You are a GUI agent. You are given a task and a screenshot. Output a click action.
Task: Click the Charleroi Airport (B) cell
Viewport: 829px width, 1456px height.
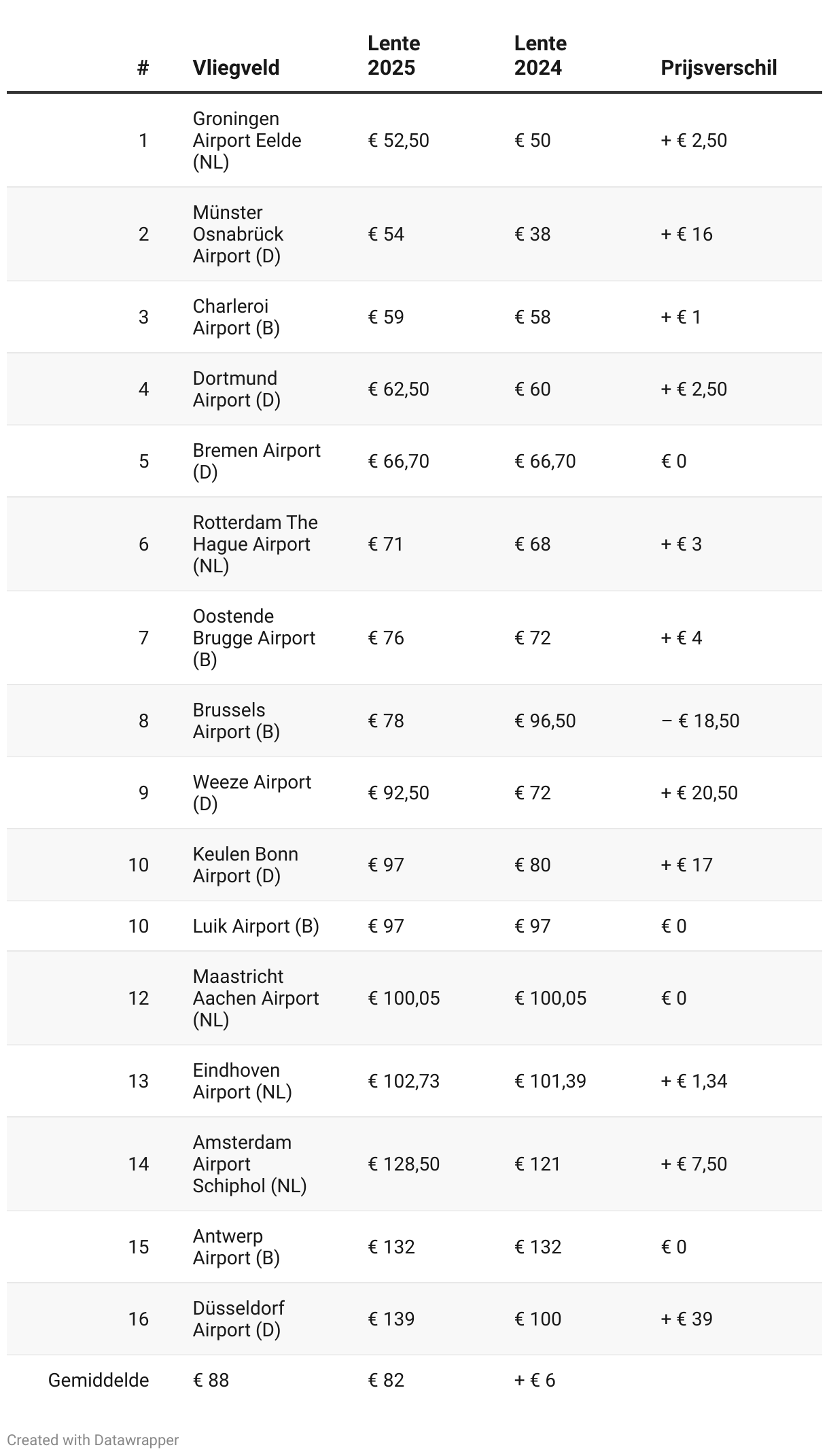tap(236, 317)
